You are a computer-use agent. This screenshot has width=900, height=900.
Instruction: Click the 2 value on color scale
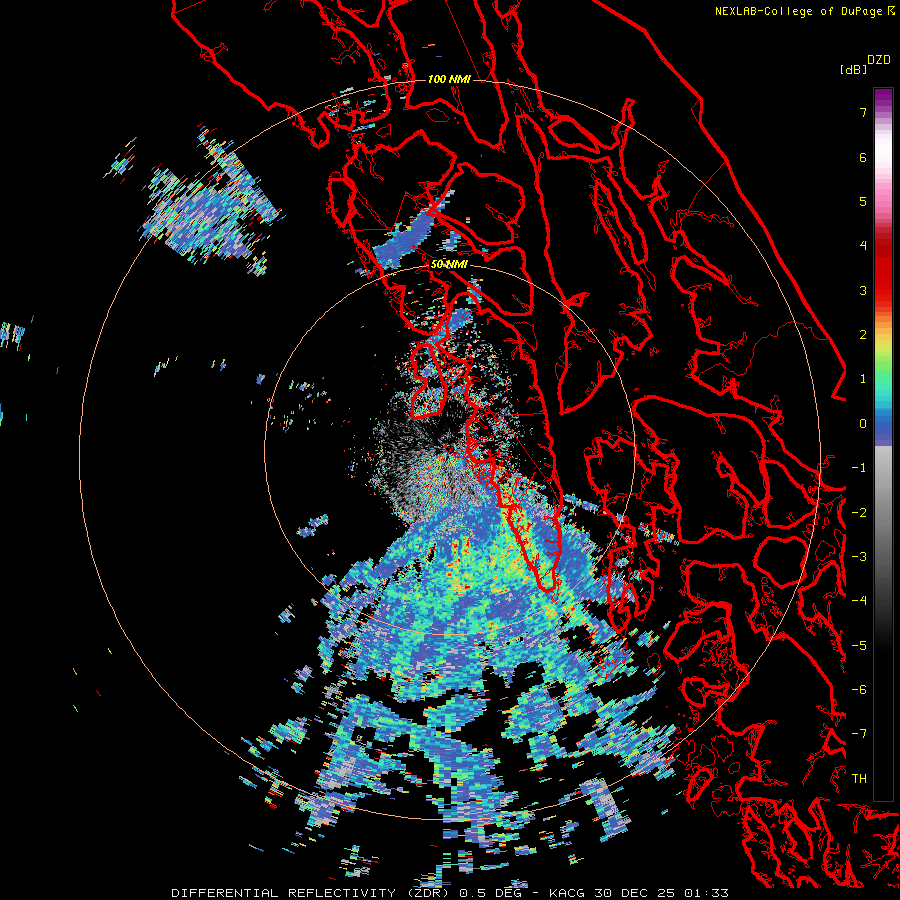(x=863, y=335)
